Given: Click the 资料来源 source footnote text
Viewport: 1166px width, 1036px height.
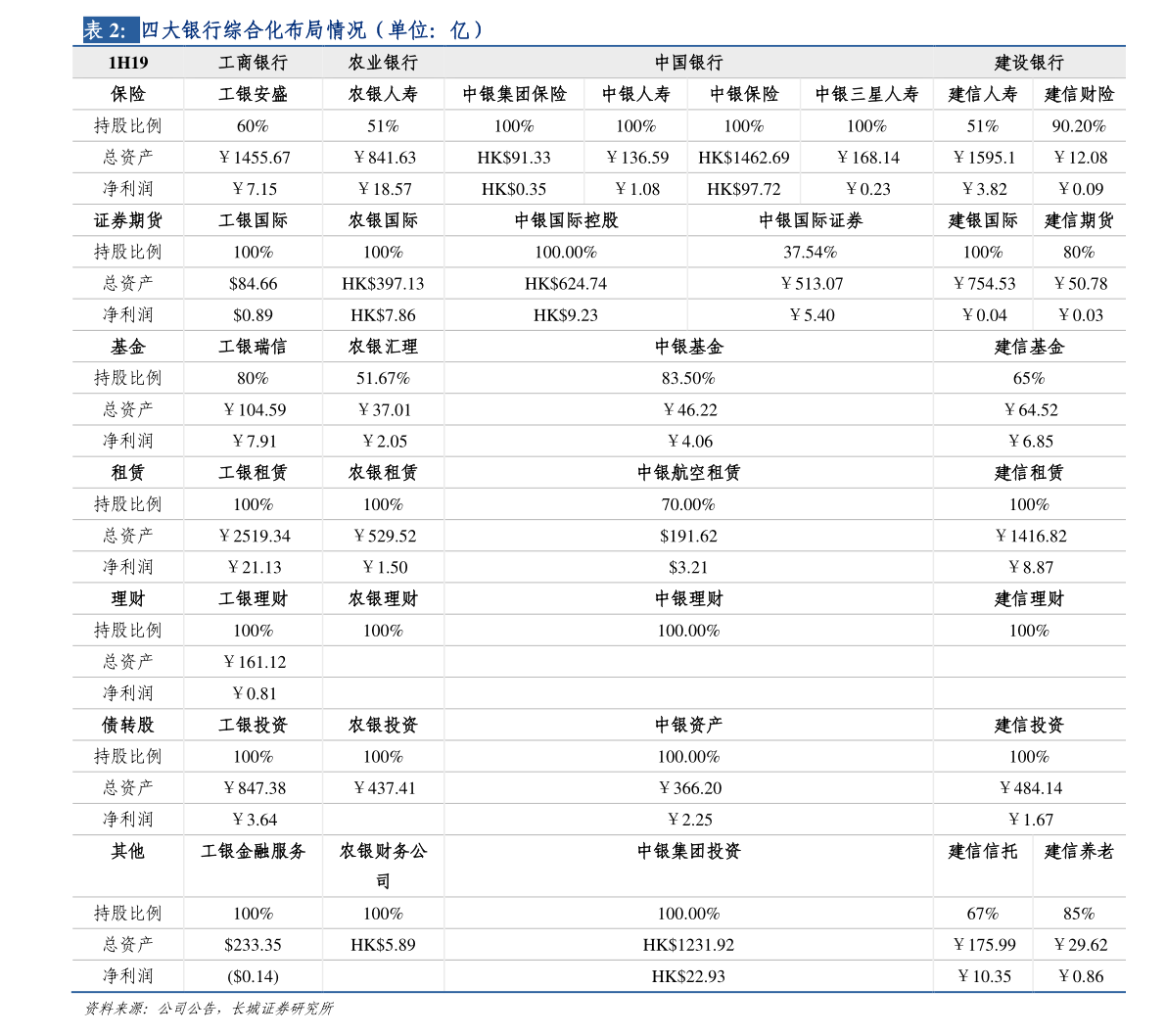Looking at the screenshot, I should 209,1009.
